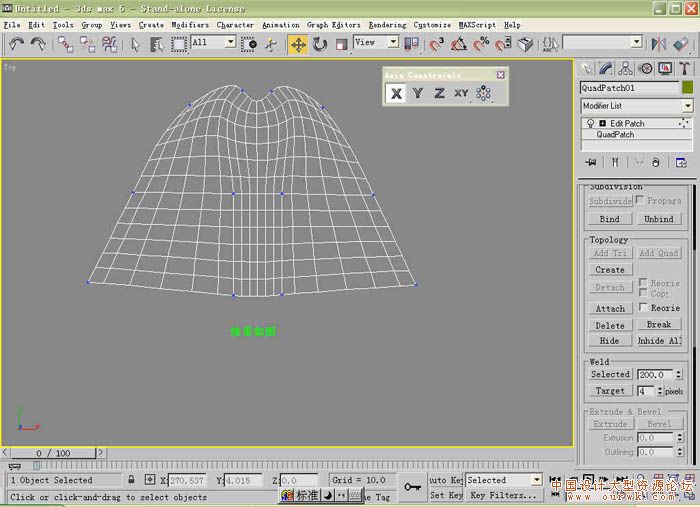Screen dimensions: 700x507
Task: Toggle the selection lock padlock icon
Action: (x=131, y=479)
